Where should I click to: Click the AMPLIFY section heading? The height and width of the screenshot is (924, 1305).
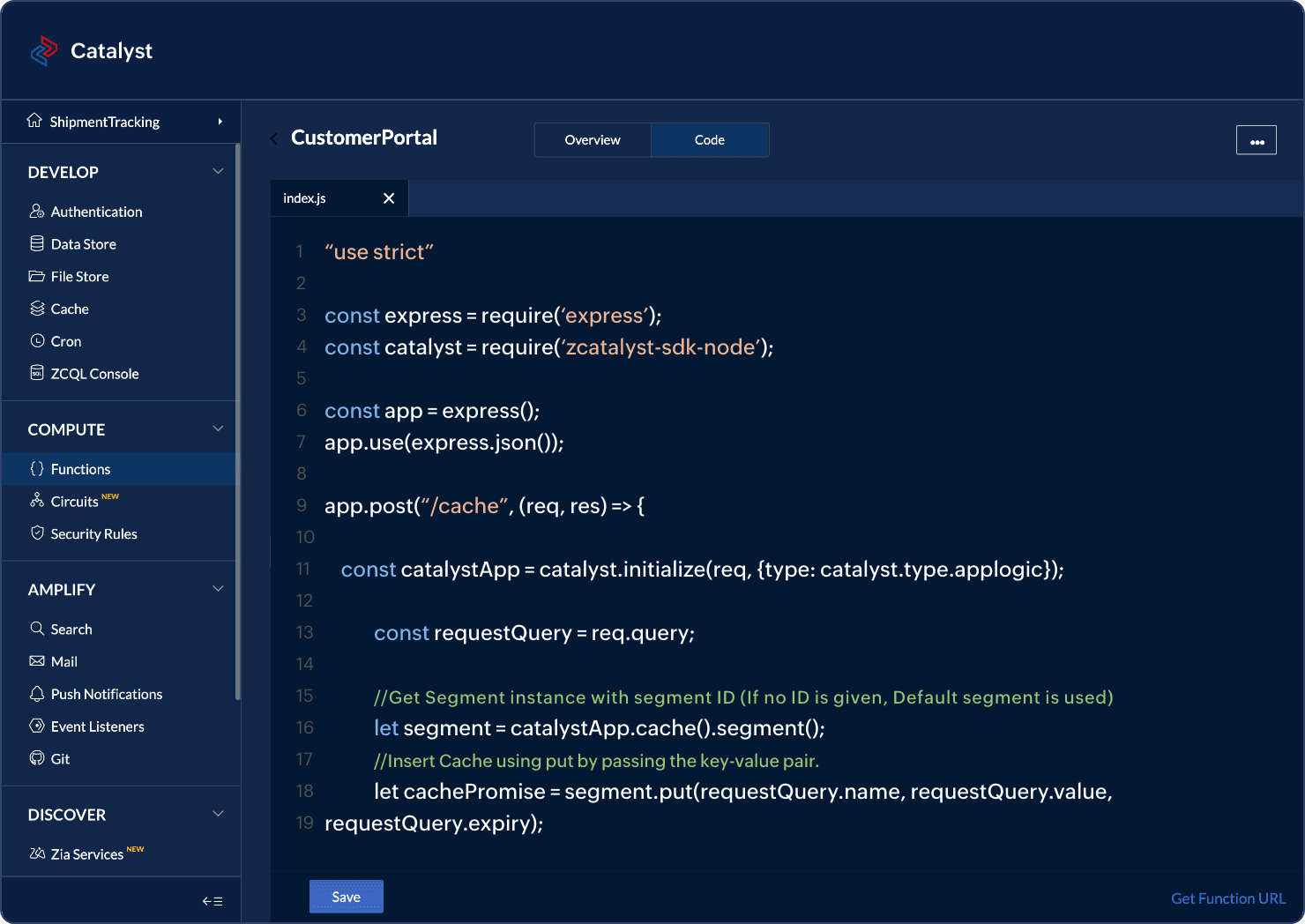[62, 590]
